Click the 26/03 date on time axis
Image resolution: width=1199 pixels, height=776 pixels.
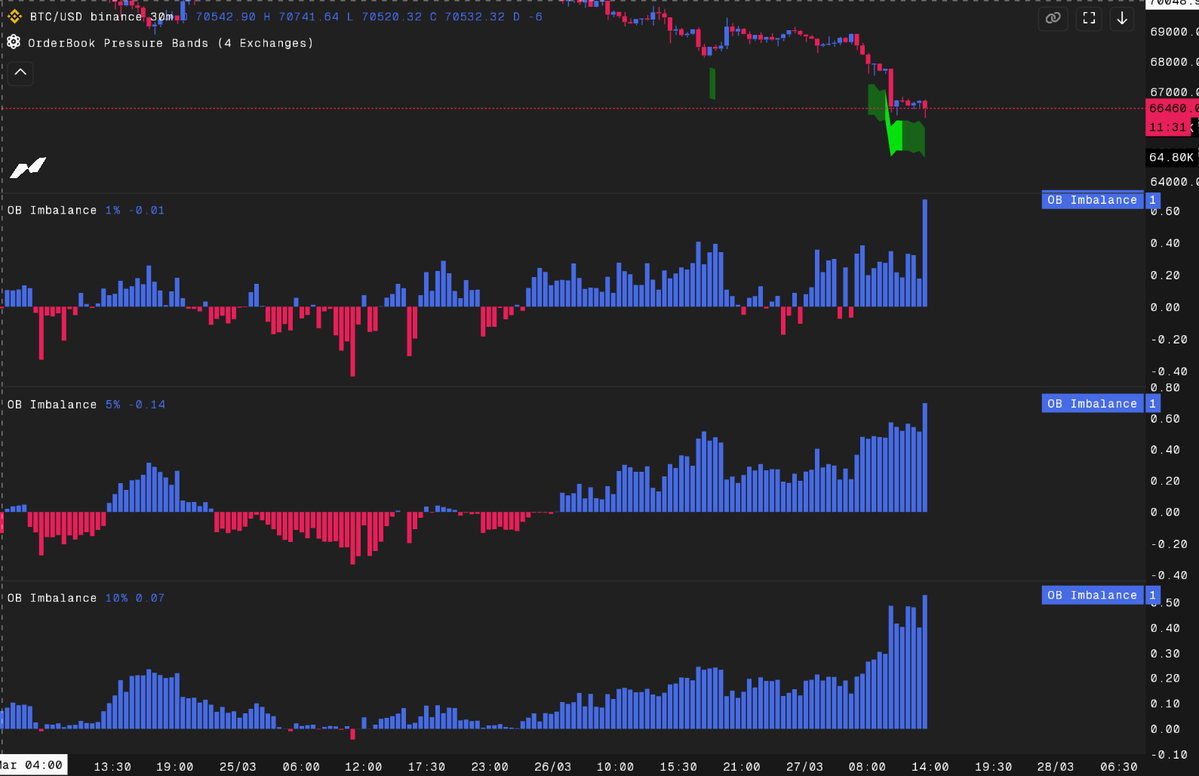click(x=552, y=766)
